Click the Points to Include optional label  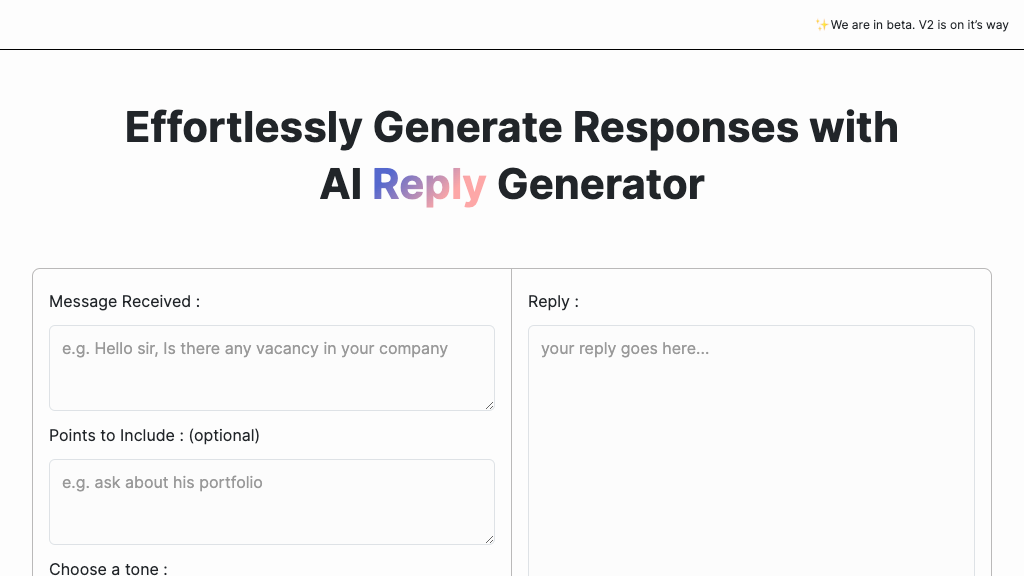pyautogui.click(x=154, y=435)
